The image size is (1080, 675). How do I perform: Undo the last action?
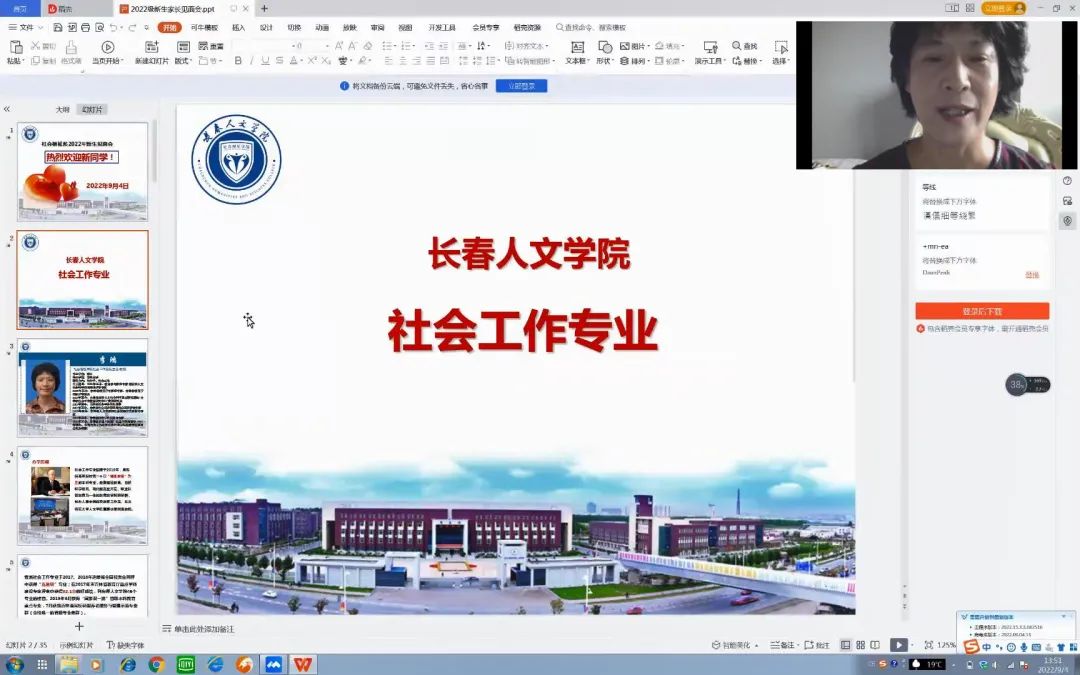pyautogui.click(x=114, y=28)
